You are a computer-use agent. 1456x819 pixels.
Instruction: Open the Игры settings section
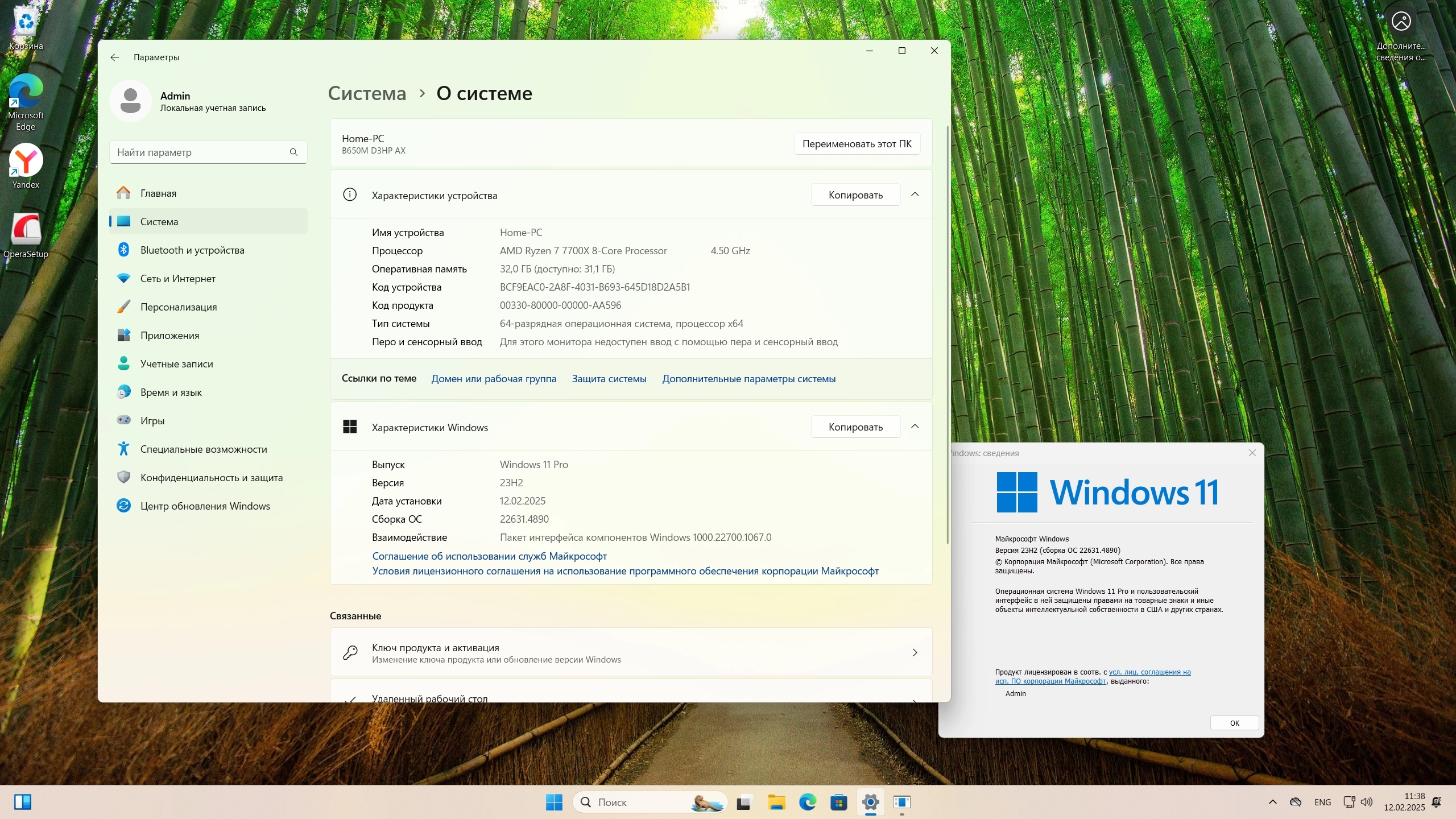(152, 421)
